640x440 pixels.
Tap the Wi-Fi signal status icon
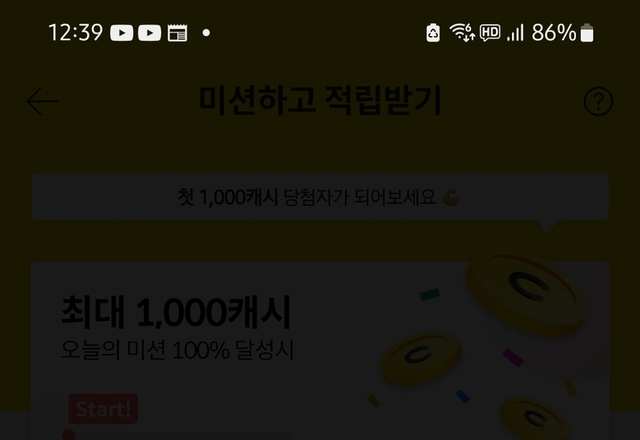[462, 32]
